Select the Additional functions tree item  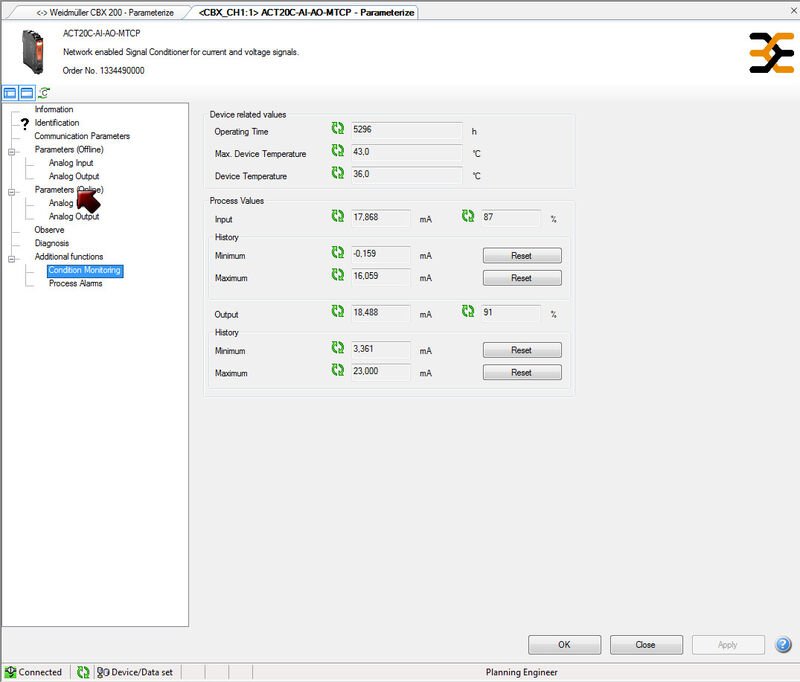coord(69,256)
